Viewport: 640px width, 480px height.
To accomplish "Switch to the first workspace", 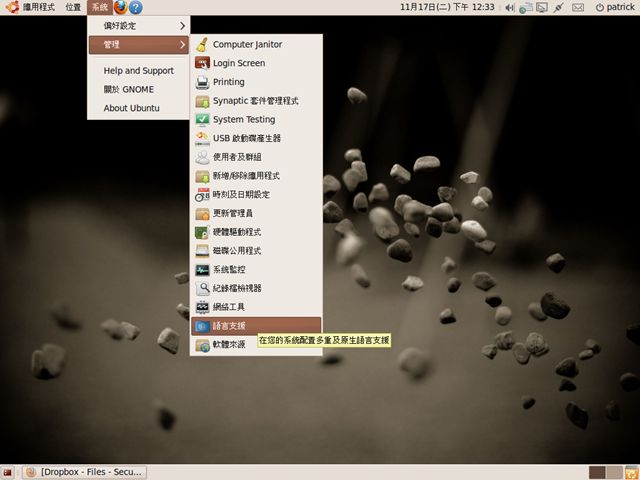I will coord(597,473).
